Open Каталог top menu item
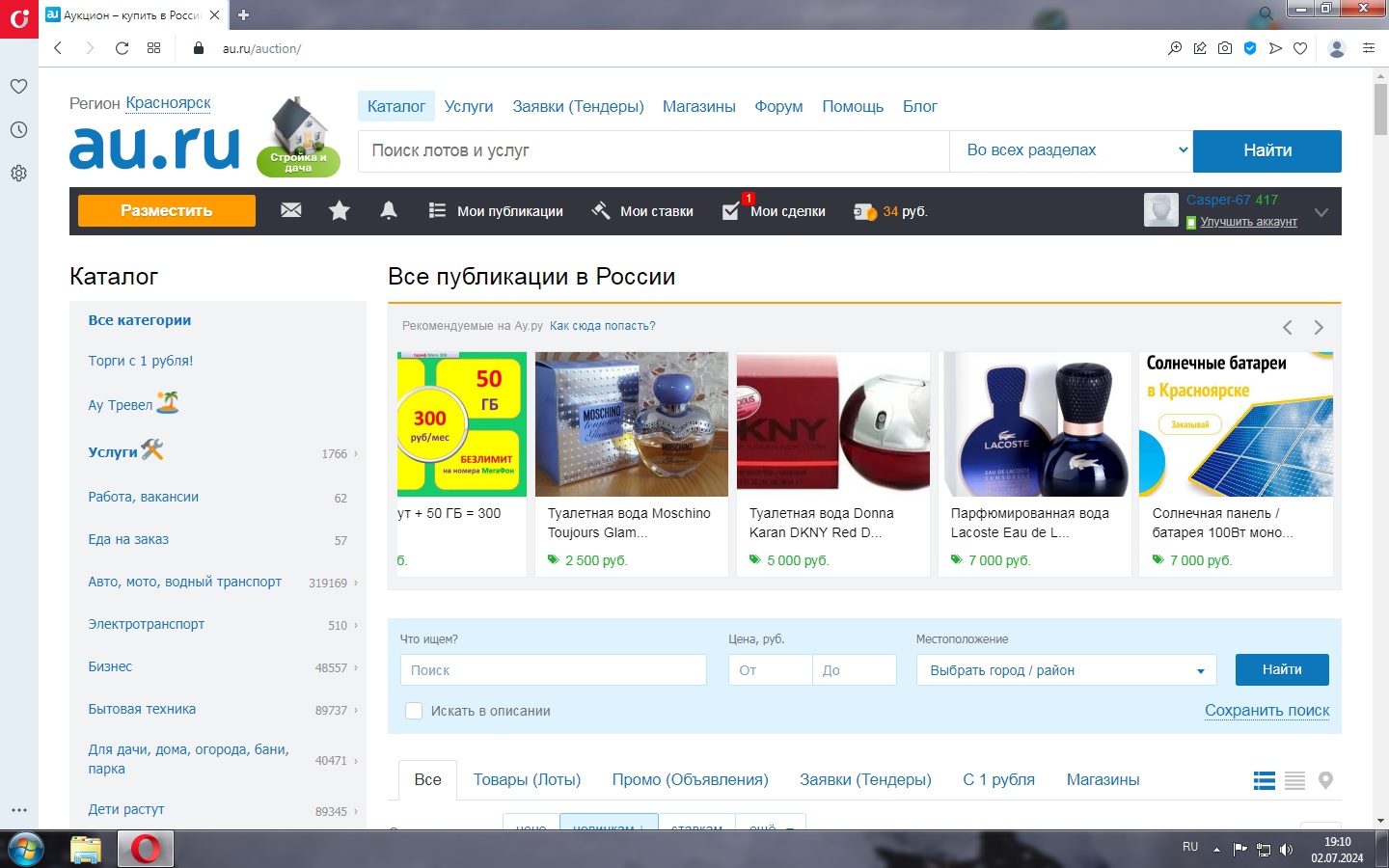 coord(396,106)
